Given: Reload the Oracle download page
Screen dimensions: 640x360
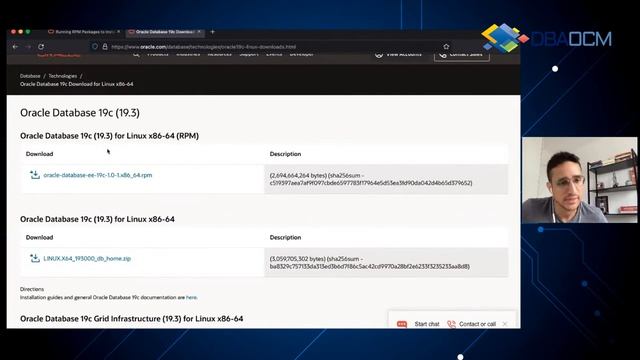Looking at the screenshot, I should click(x=41, y=47).
